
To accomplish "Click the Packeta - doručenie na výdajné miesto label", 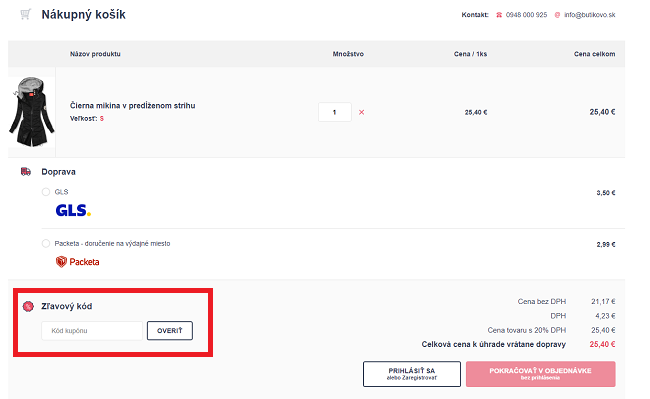I will click(x=112, y=244).
